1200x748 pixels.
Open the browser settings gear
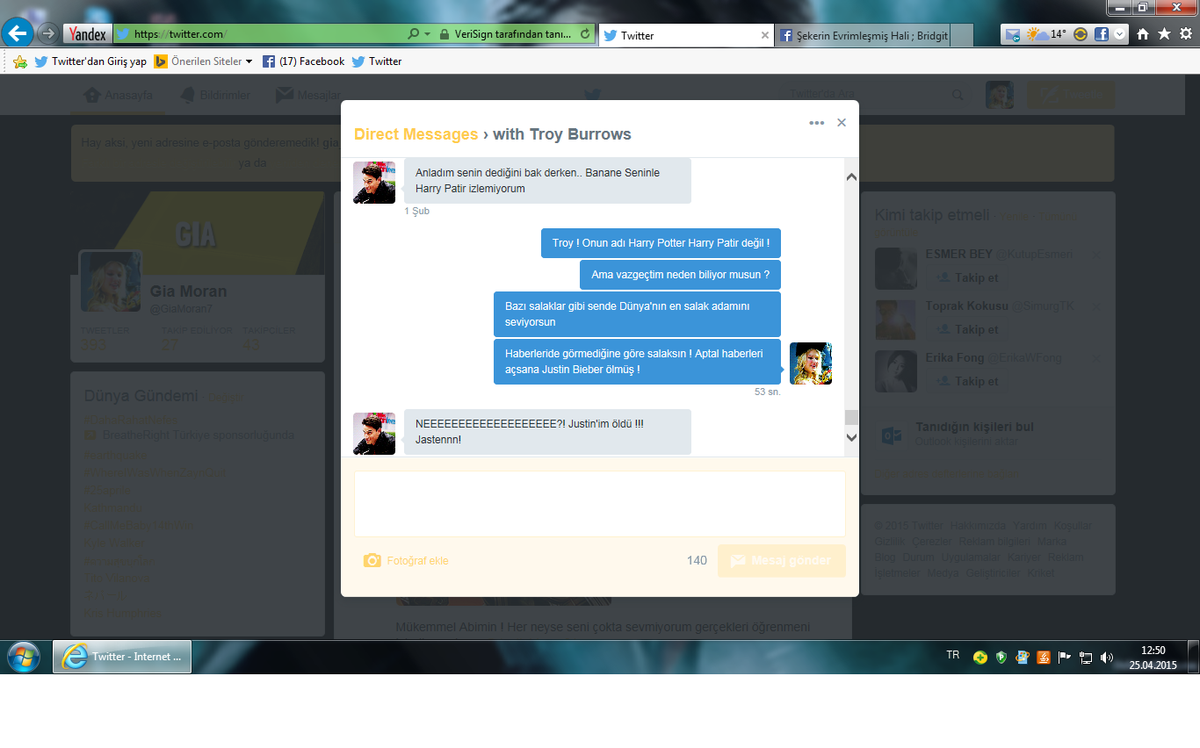click(1184, 34)
